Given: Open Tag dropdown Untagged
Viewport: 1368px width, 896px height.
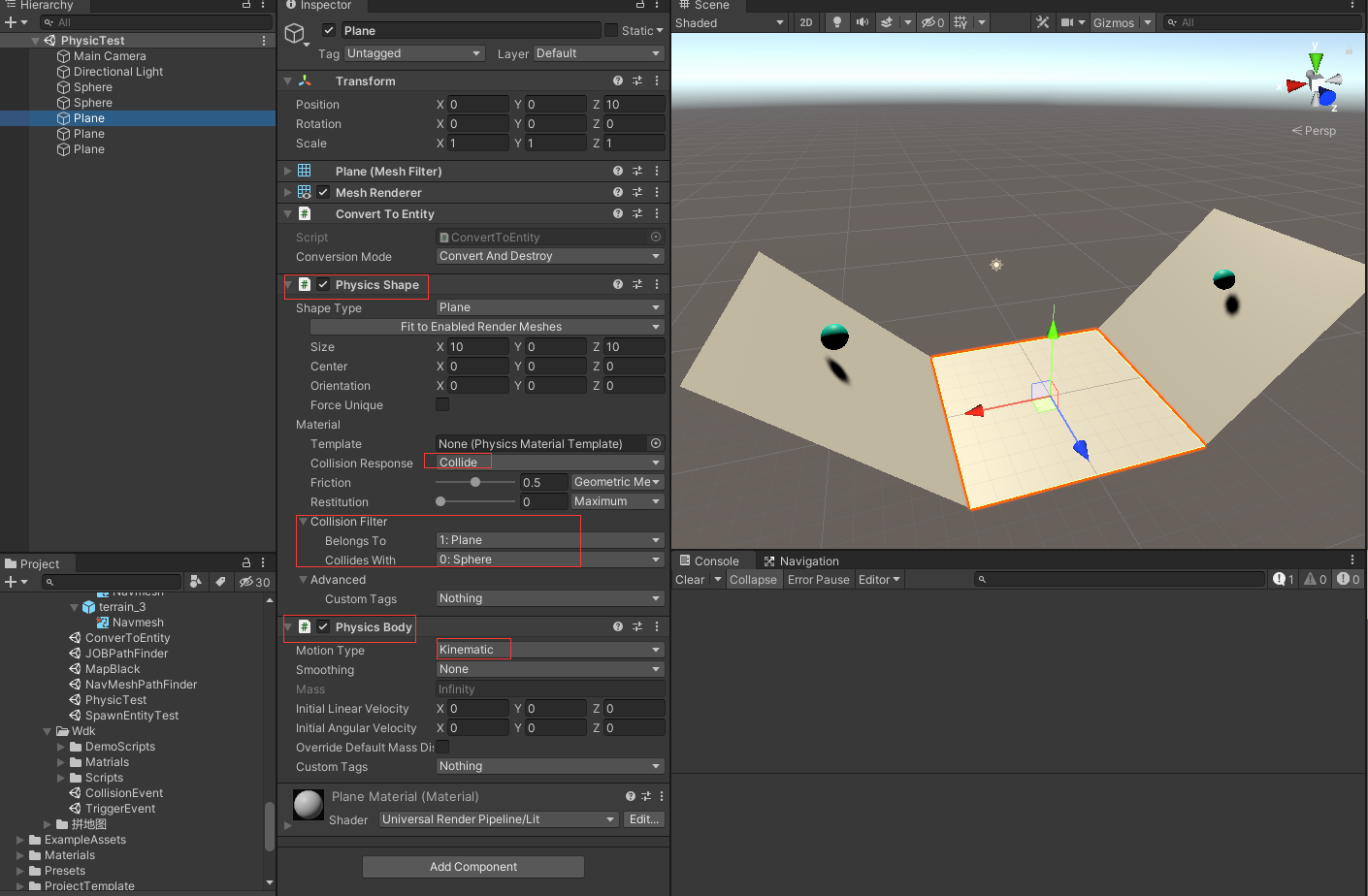Looking at the screenshot, I should 414,53.
